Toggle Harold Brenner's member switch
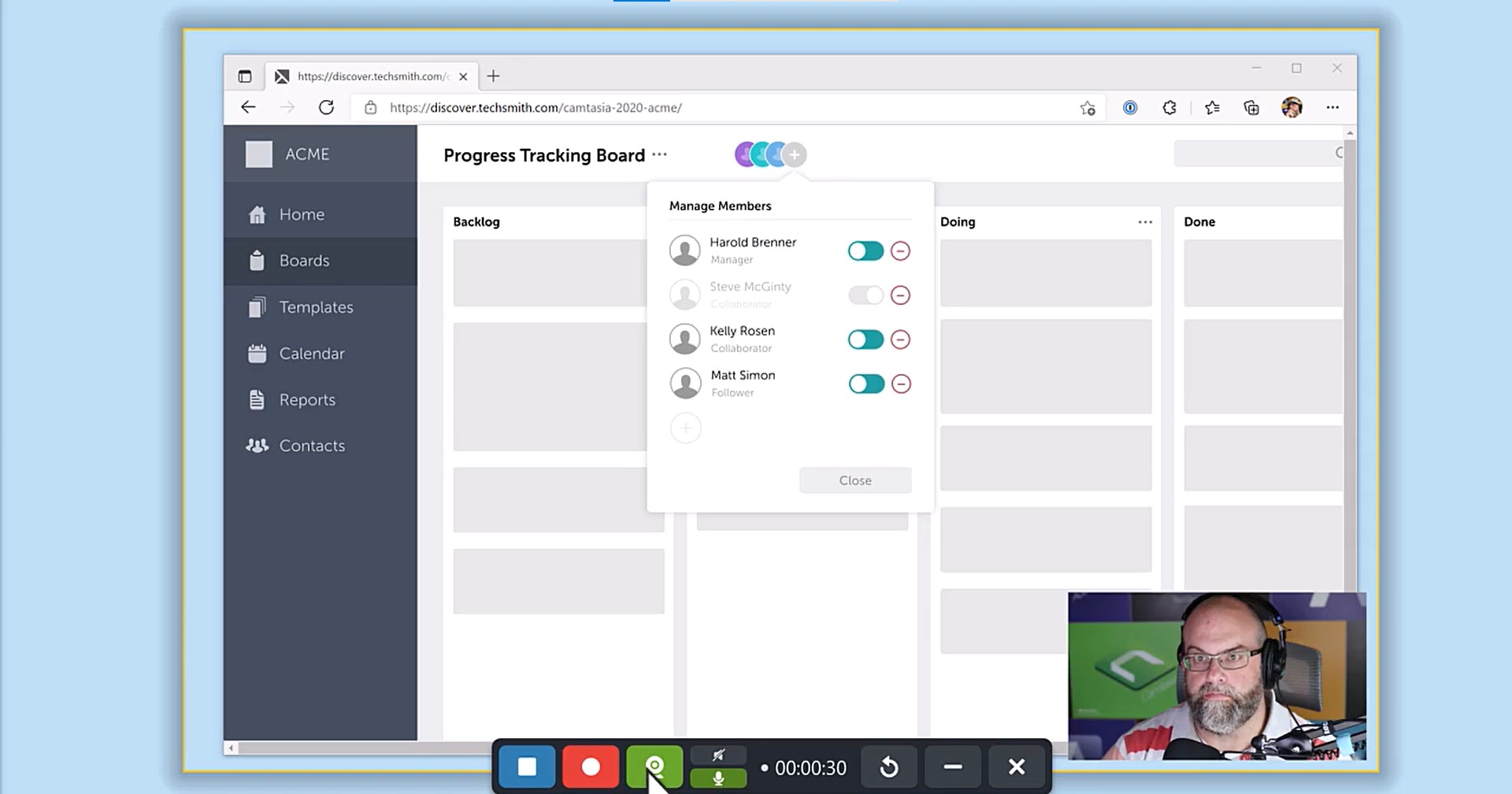The height and width of the screenshot is (794, 1512). point(865,251)
